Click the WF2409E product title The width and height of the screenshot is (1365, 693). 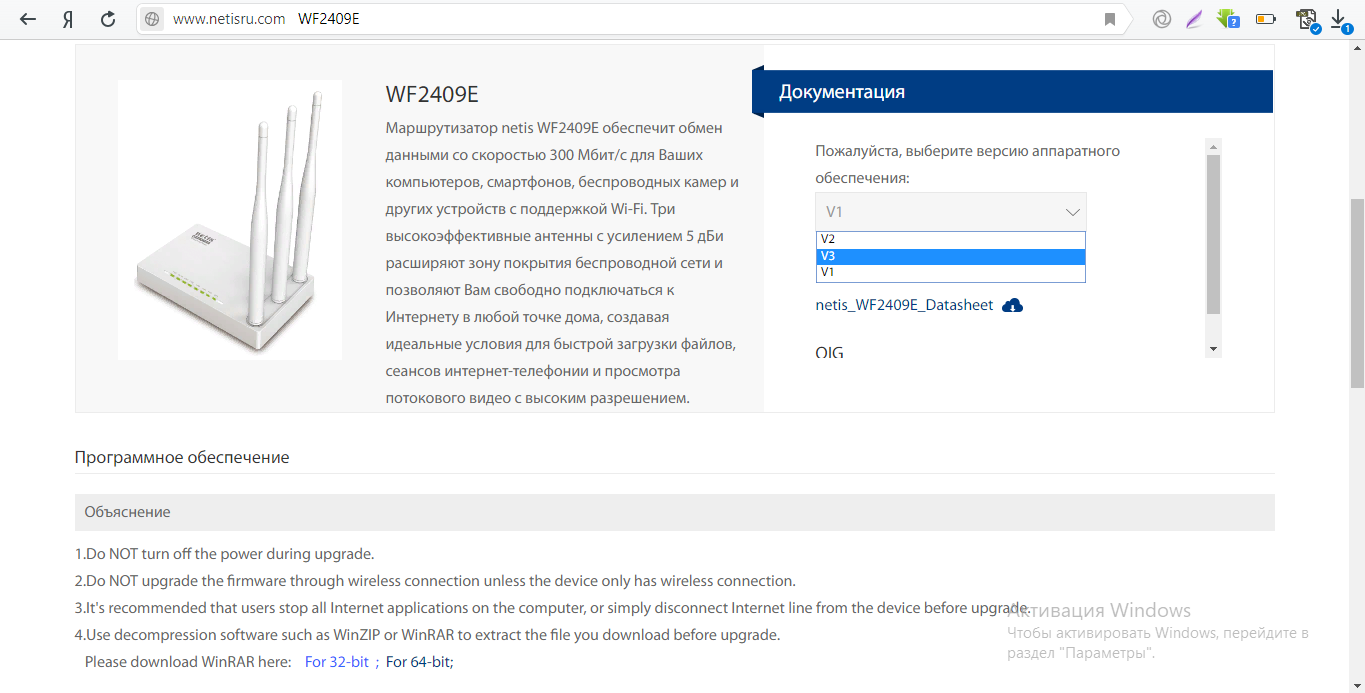432,94
